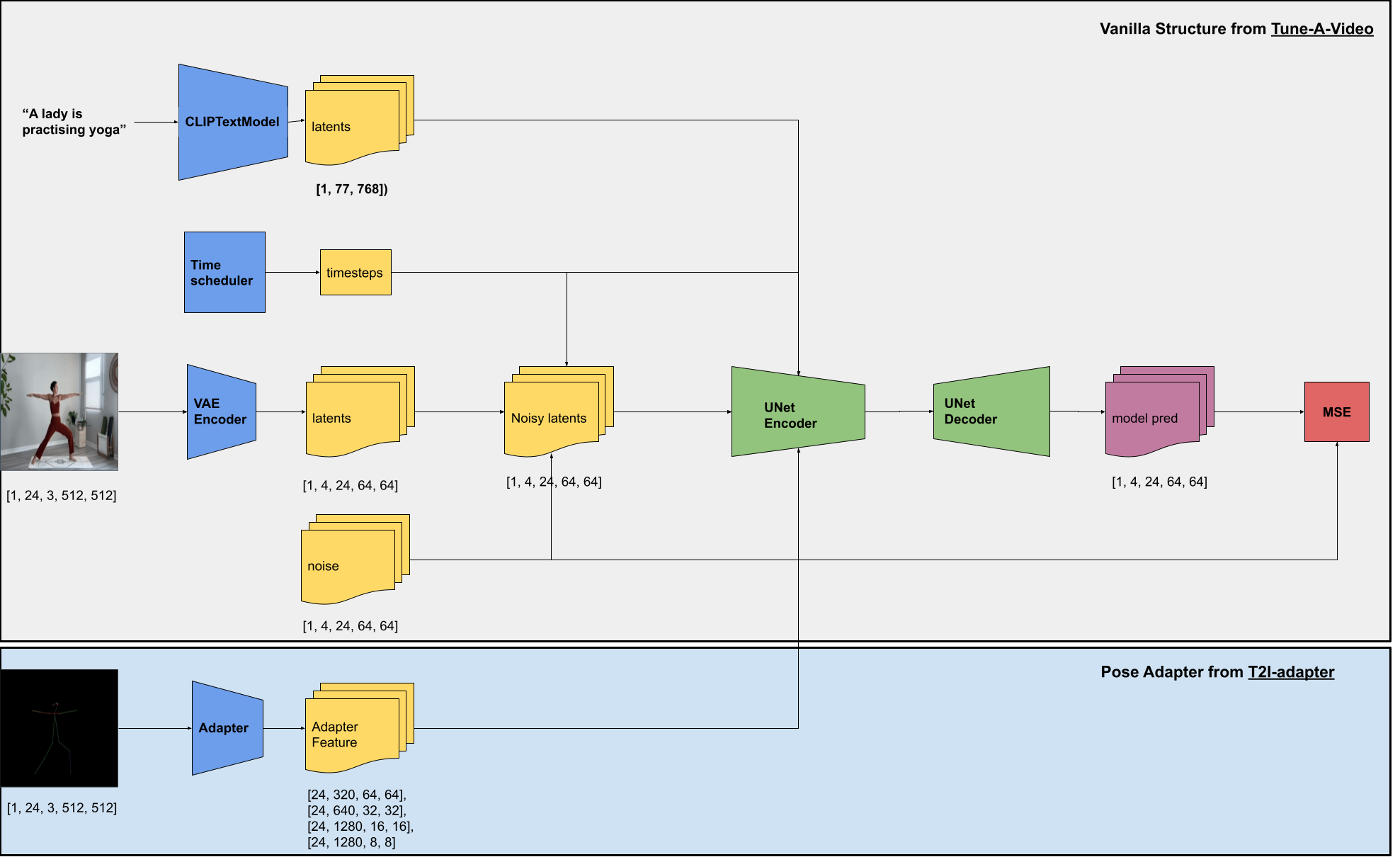Select the yellow timesteps box
The height and width of the screenshot is (857, 1400).
355,273
